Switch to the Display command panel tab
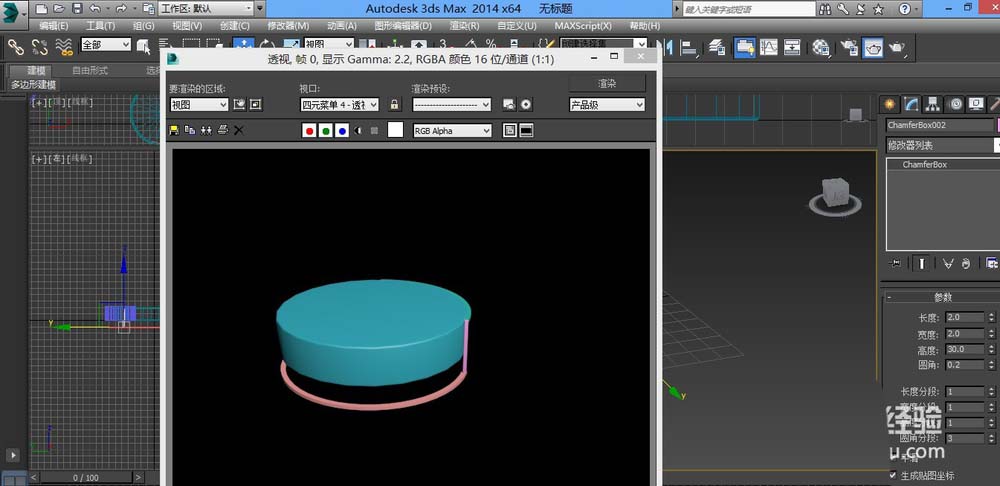1000x486 pixels. [x=976, y=105]
